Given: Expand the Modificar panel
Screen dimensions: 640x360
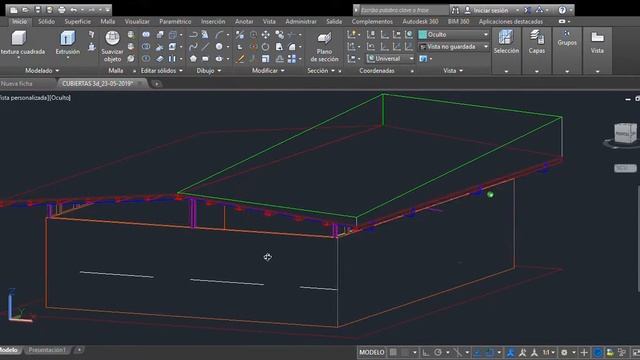Looking at the screenshot, I should click(268, 71).
